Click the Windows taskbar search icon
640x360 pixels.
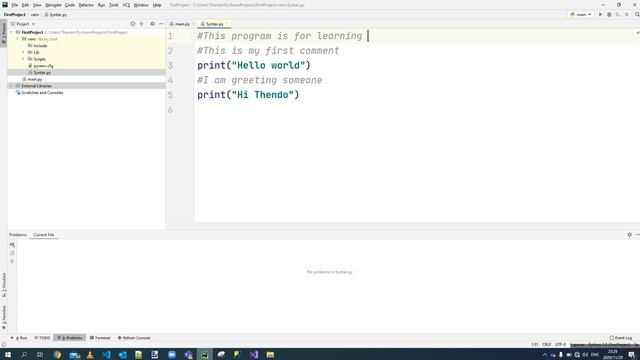(x=24, y=355)
